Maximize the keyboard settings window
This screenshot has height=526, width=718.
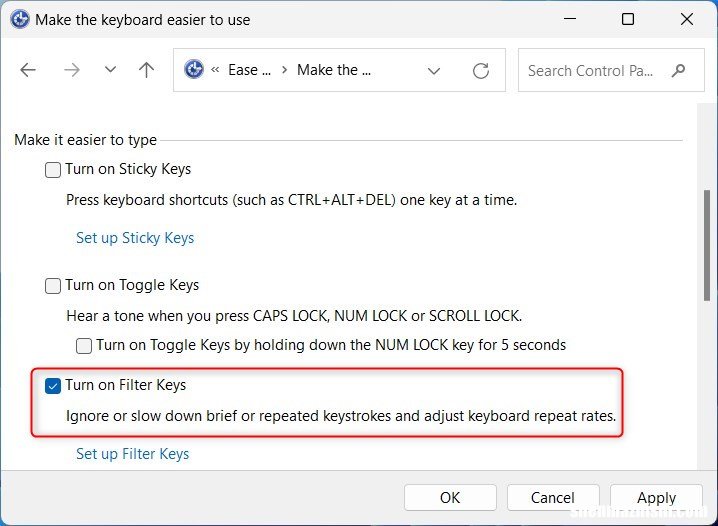point(628,19)
